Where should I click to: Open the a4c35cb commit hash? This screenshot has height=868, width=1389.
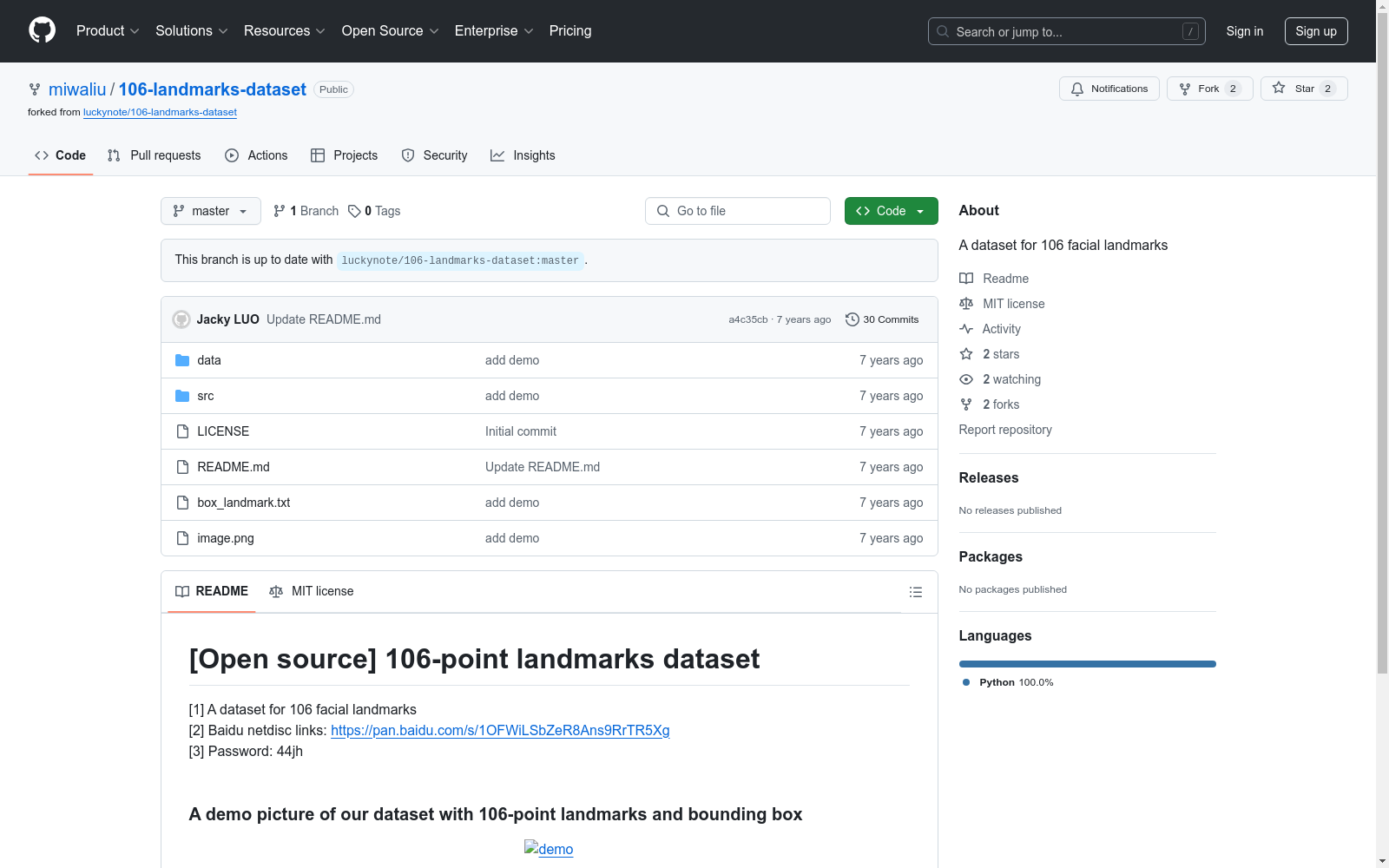[x=748, y=319]
